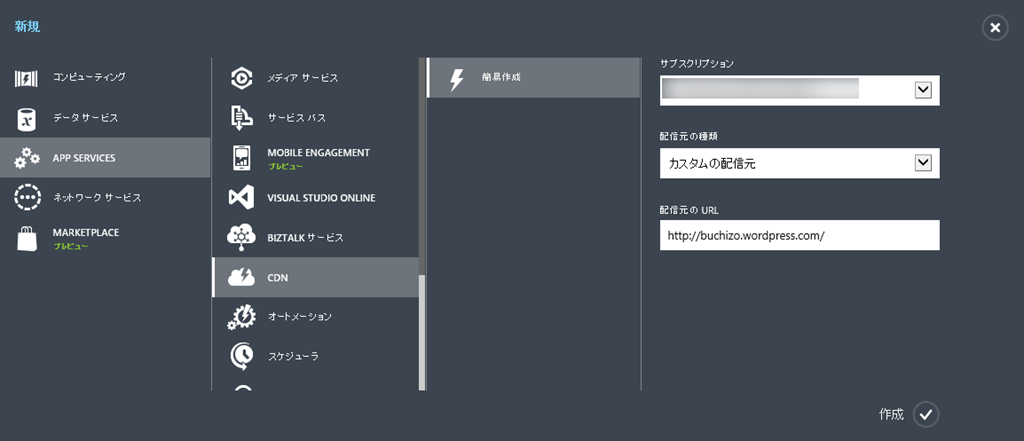Viewport: 1024px width, 441px height.
Task: Open the スケジューラ clock icon
Action: 242,356
